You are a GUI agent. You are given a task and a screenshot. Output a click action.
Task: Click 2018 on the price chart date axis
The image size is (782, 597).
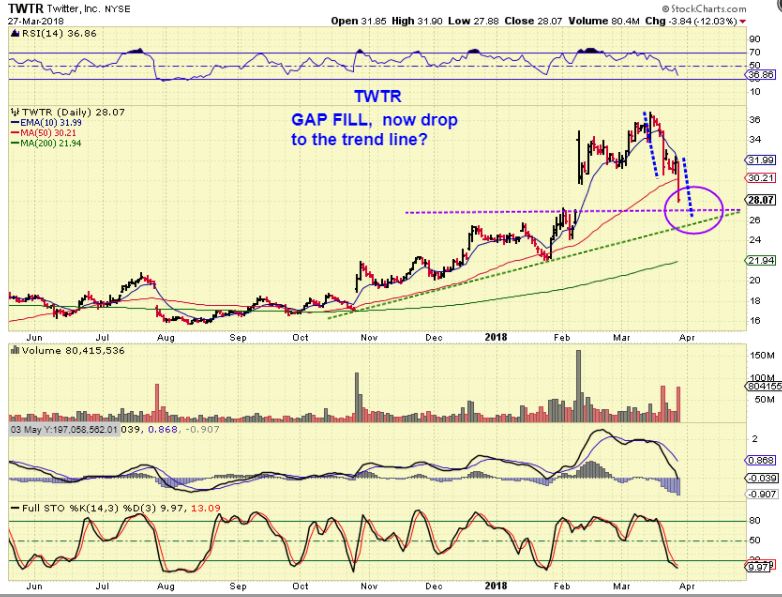496,337
